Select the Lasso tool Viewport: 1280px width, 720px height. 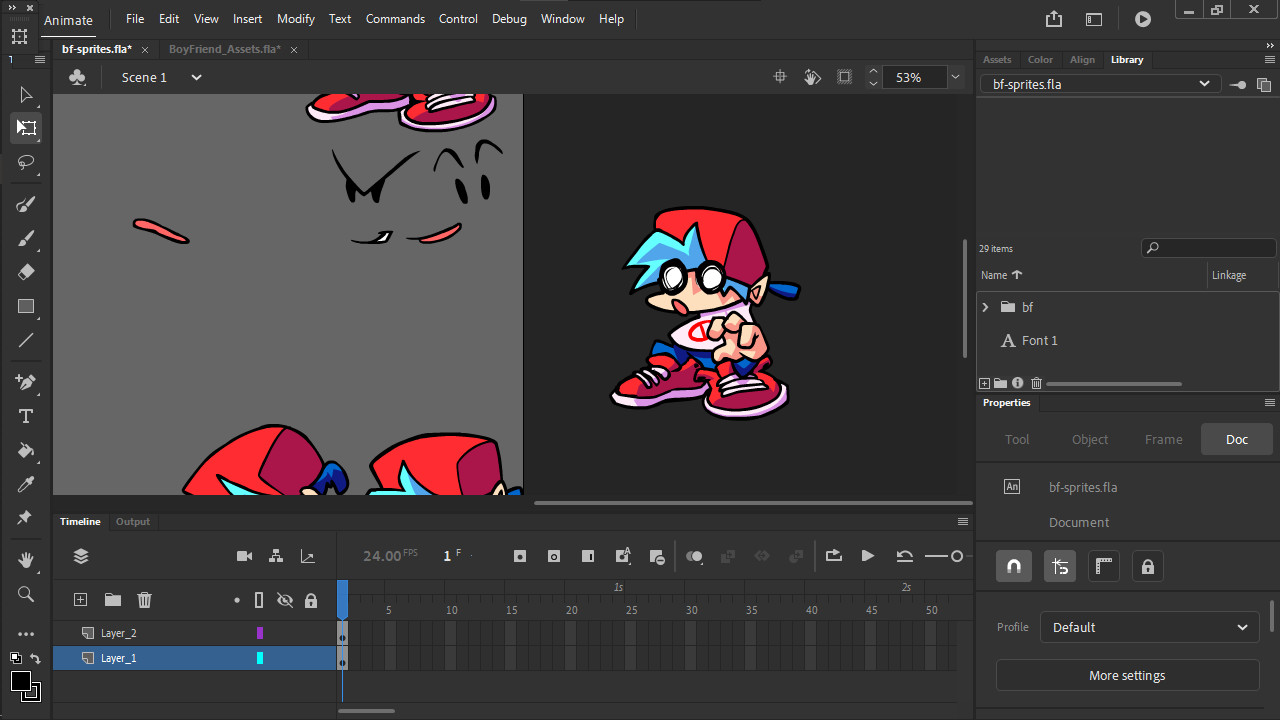[x=26, y=162]
